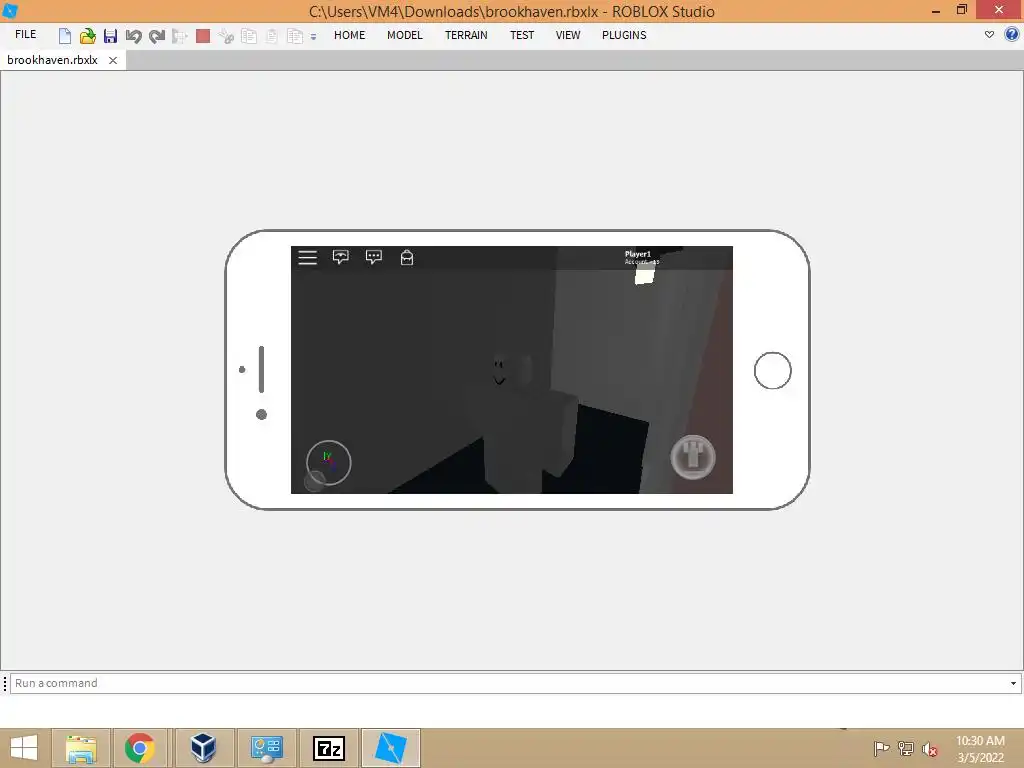Click the Cut scissors icon
This screenshot has width=1024, height=768.
coord(226,36)
